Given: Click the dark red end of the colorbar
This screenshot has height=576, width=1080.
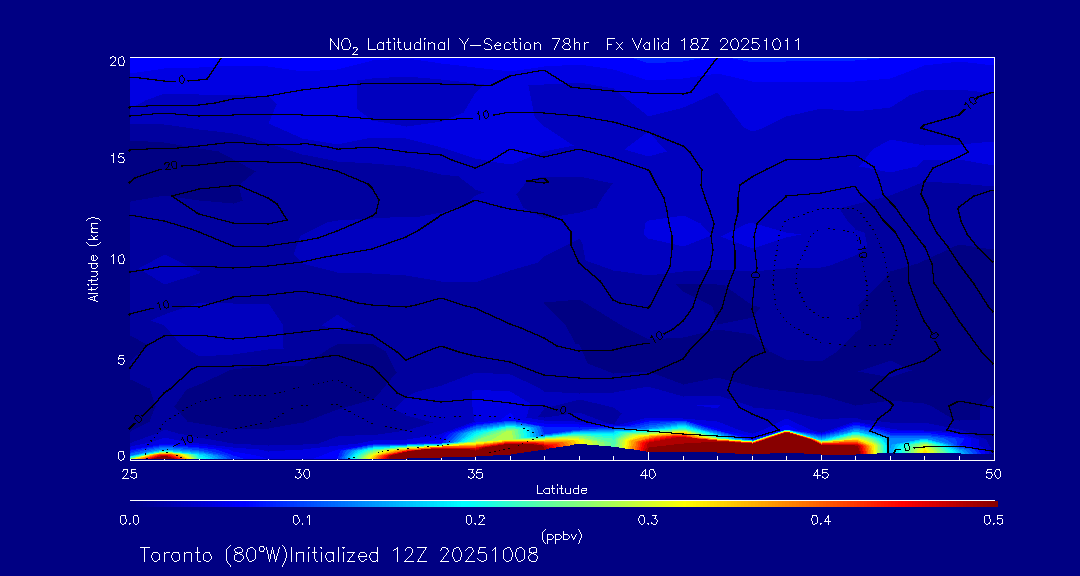Looking at the screenshot, I should point(985,502).
